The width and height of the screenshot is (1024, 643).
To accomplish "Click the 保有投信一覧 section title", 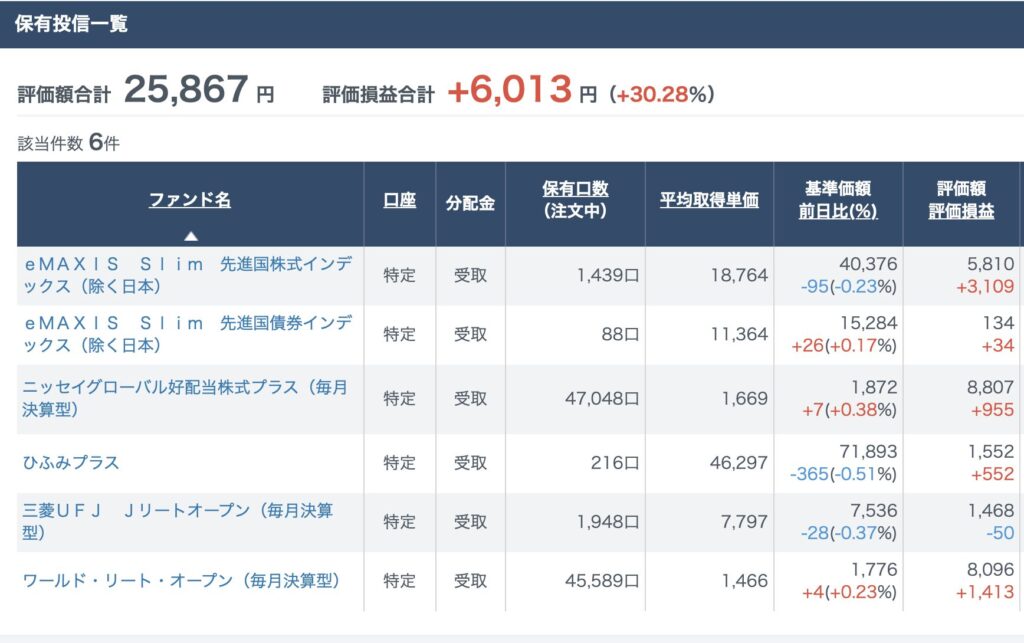I will pos(71,23).
